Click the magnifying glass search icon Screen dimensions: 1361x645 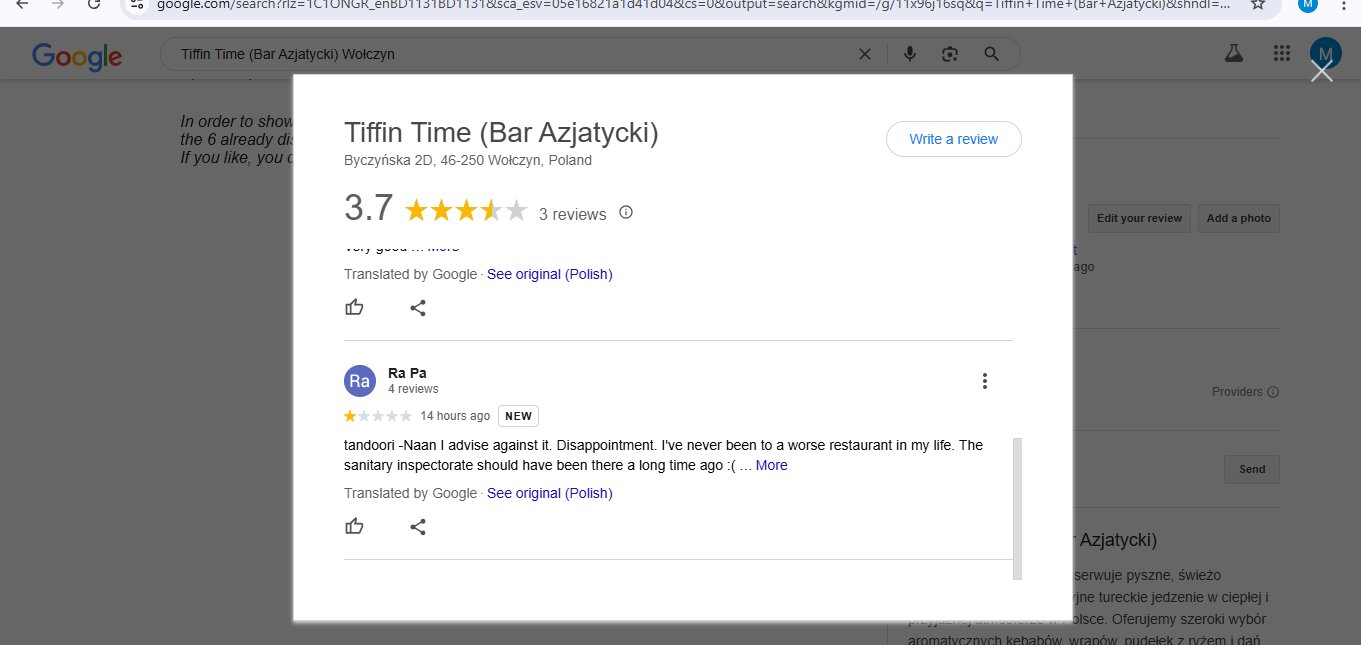(991, 54)
